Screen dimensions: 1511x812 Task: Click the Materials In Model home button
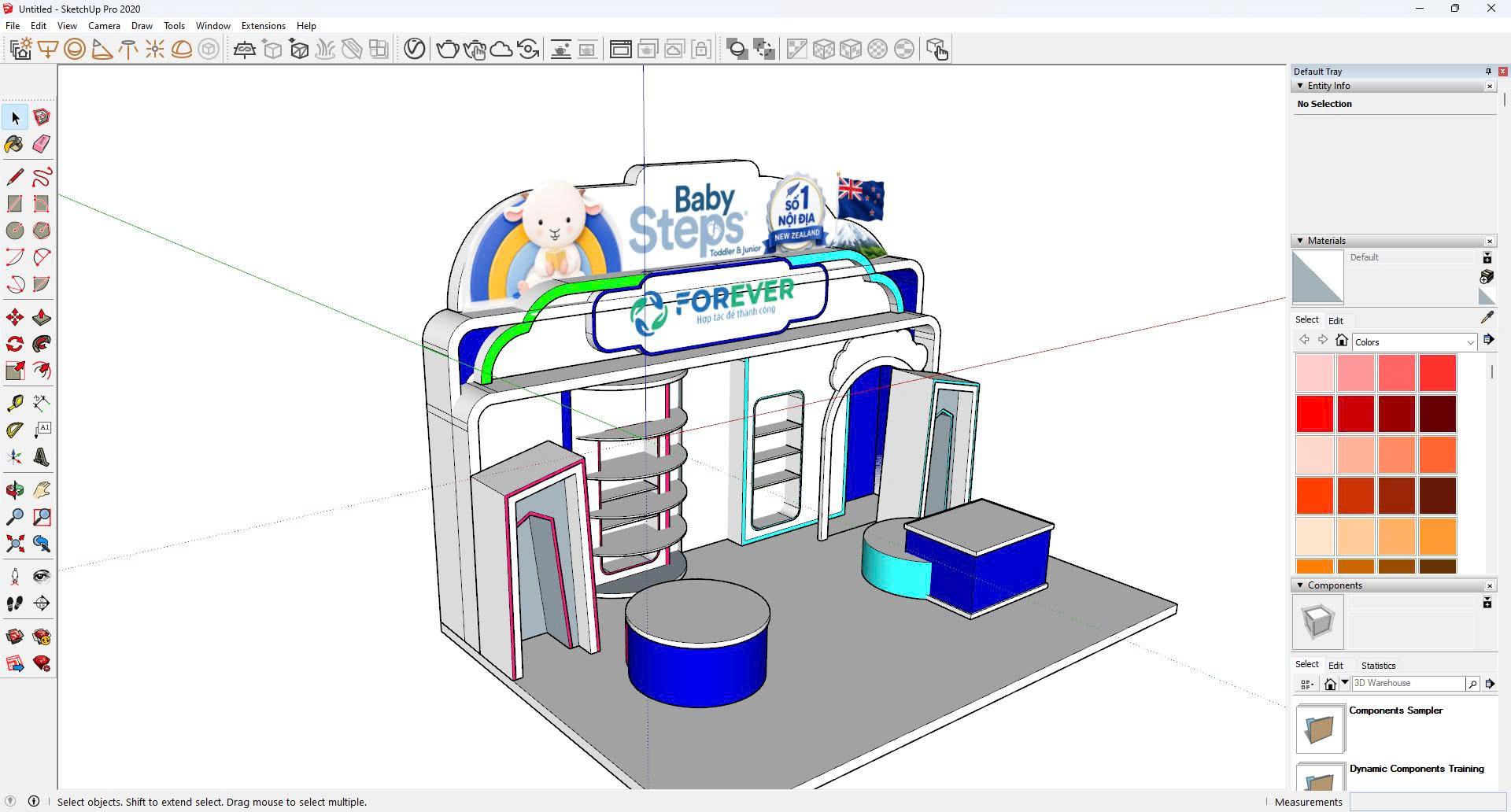click(x=1342, y=341)
